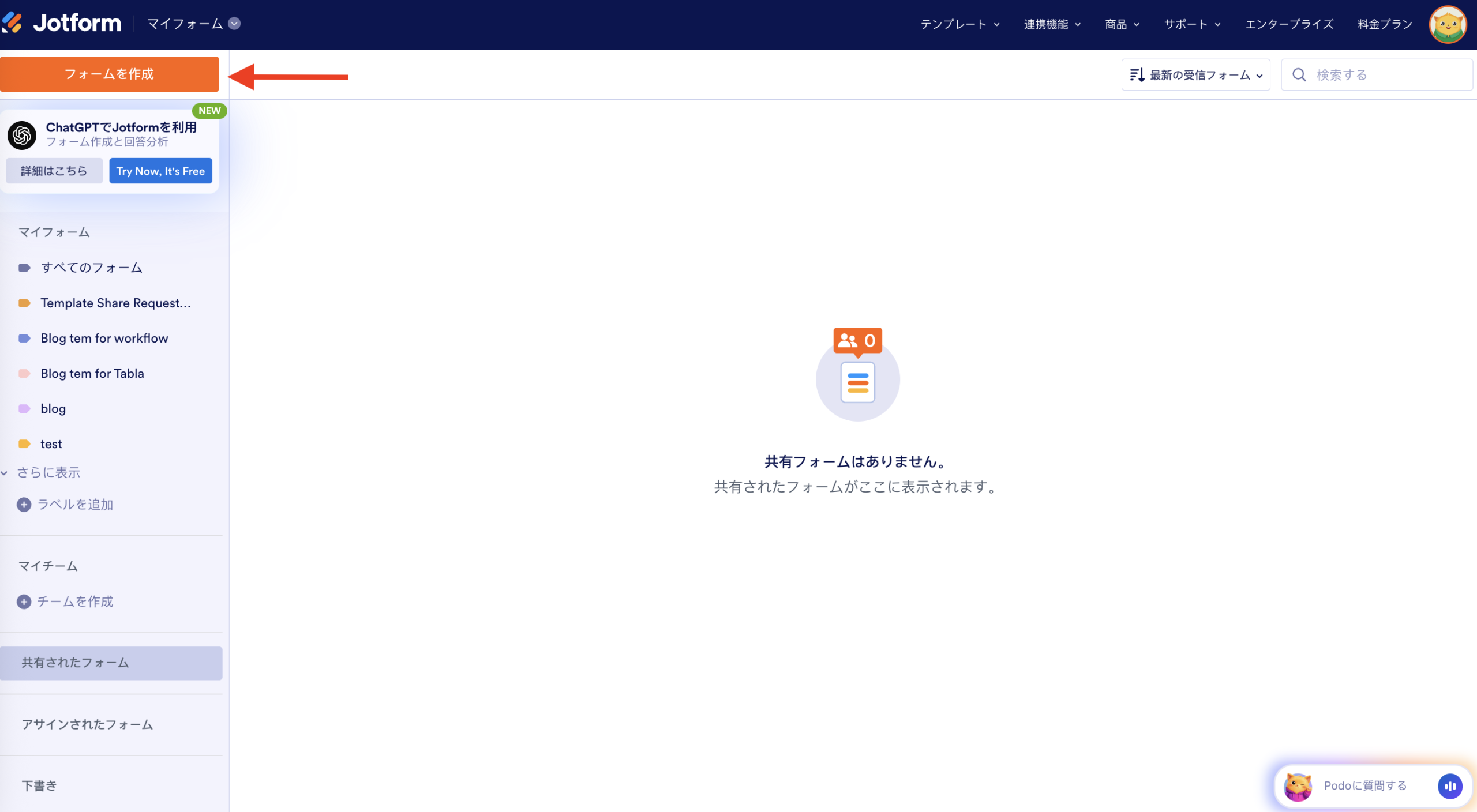Select the Template Share Request folder icon
Screen dimensions: 1477x812
tap(25, 303)
